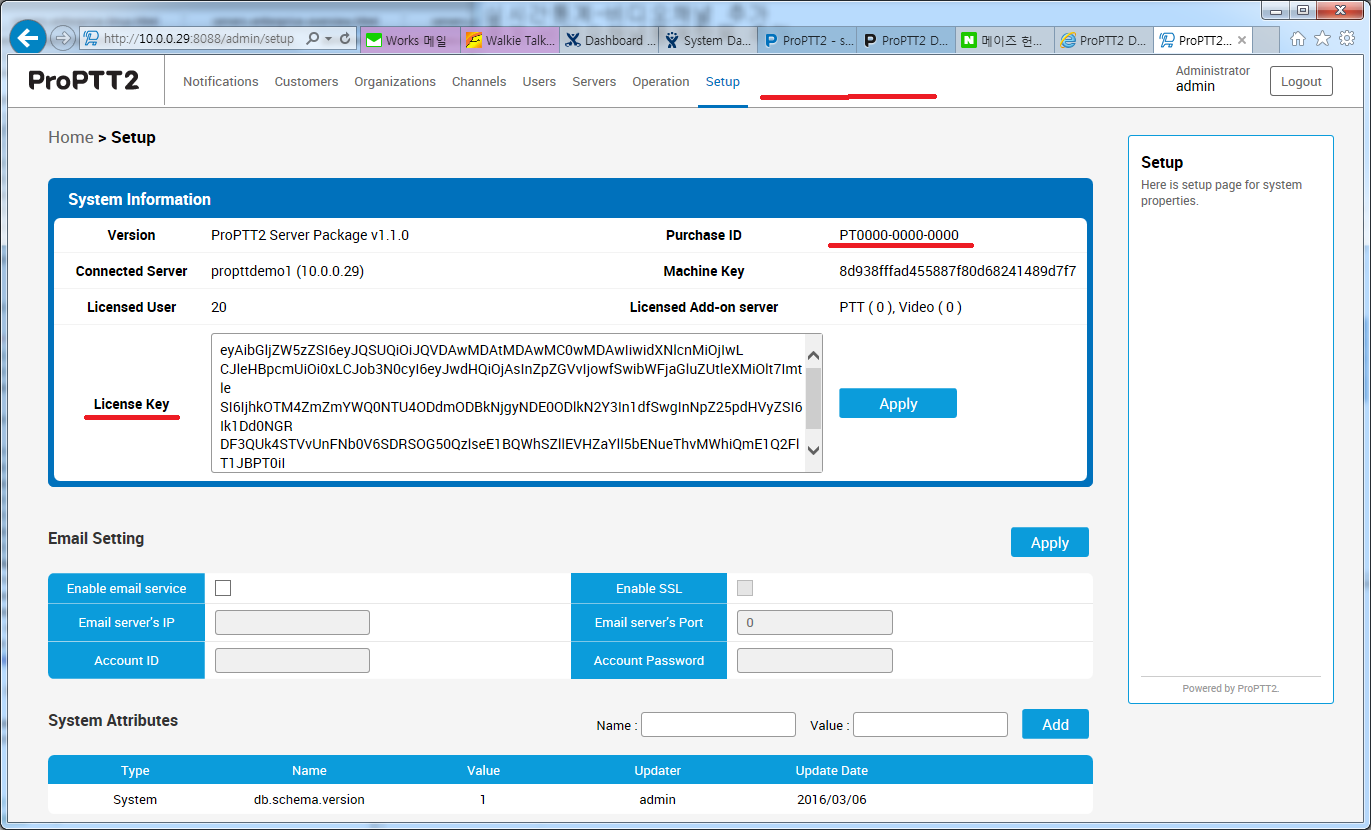Viewport: 1371px width, 830px height.
Task: Click the ProPTT2 logo in header
Action: click(x=84, y=81)
